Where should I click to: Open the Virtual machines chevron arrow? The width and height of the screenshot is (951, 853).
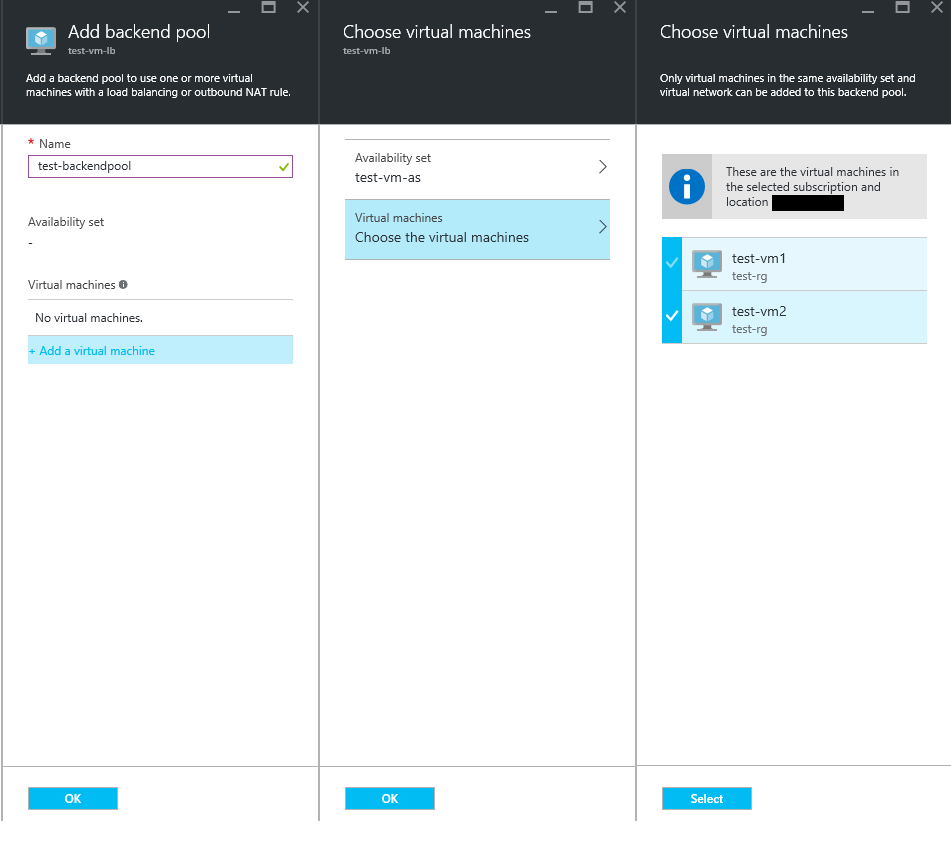click(602, 228)
